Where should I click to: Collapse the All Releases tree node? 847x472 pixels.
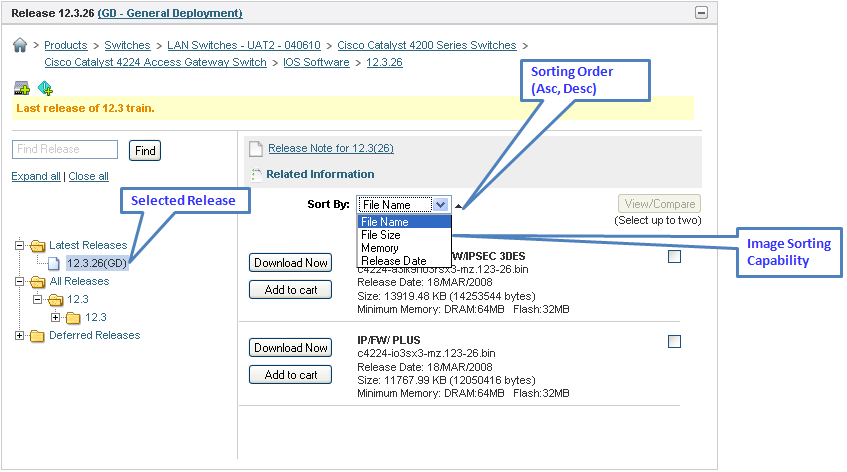click(19, 281)
